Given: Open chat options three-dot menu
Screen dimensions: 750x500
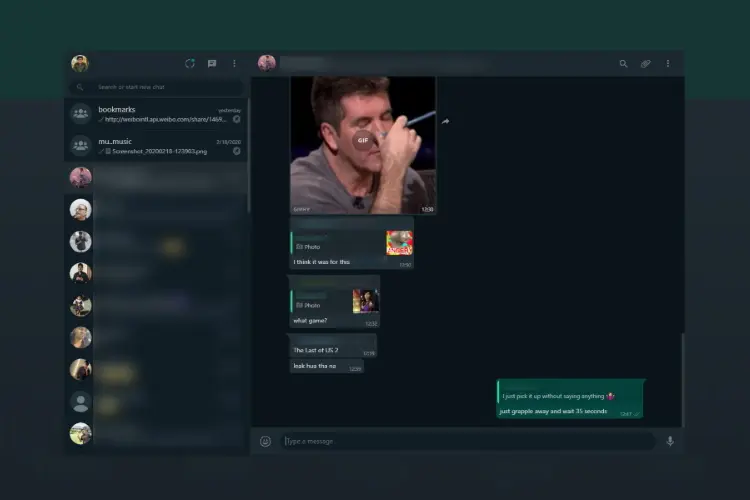Looking at the screenshot, I should point(668,63).
